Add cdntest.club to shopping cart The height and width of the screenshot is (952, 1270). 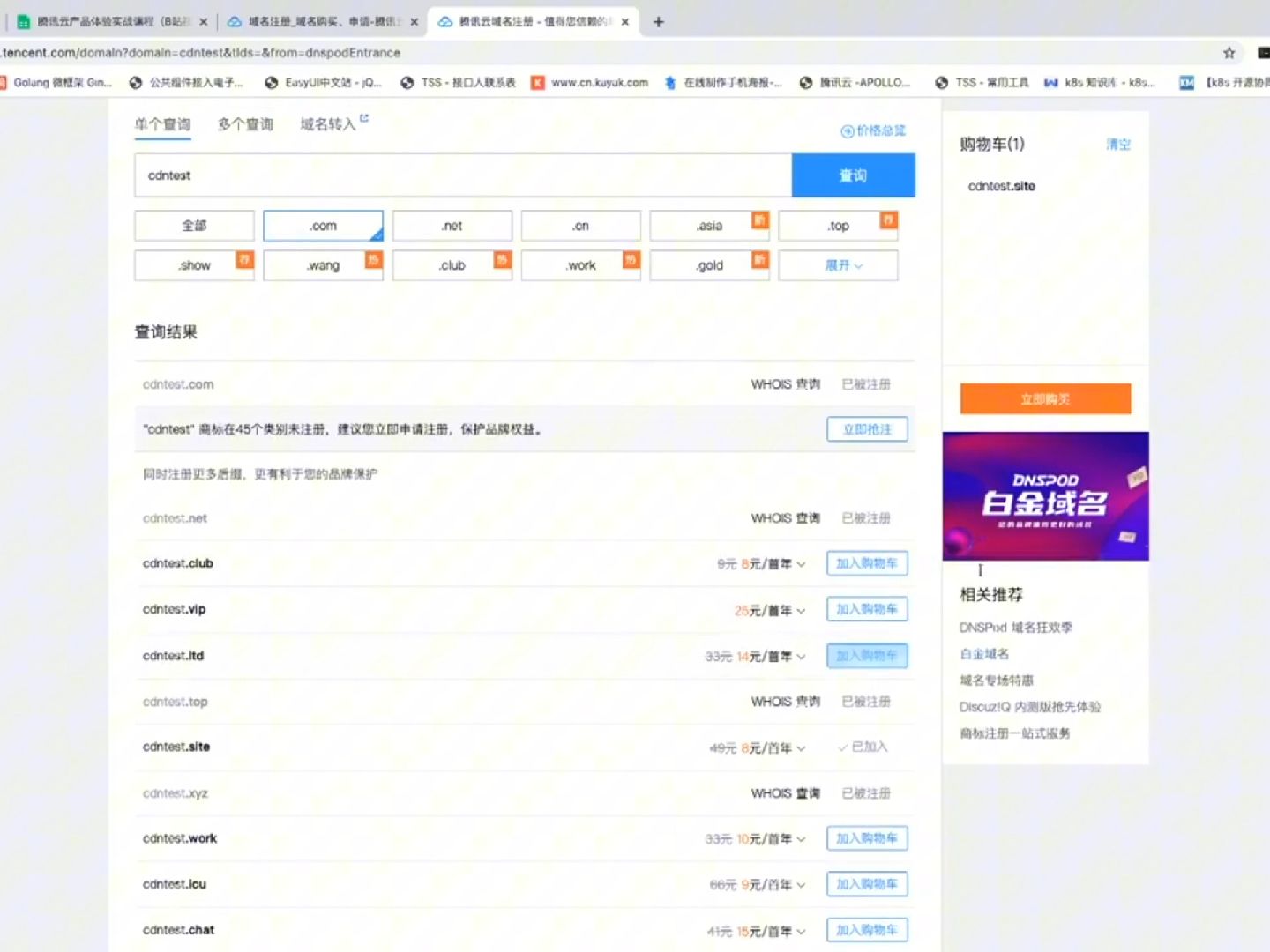coord(867,563)
